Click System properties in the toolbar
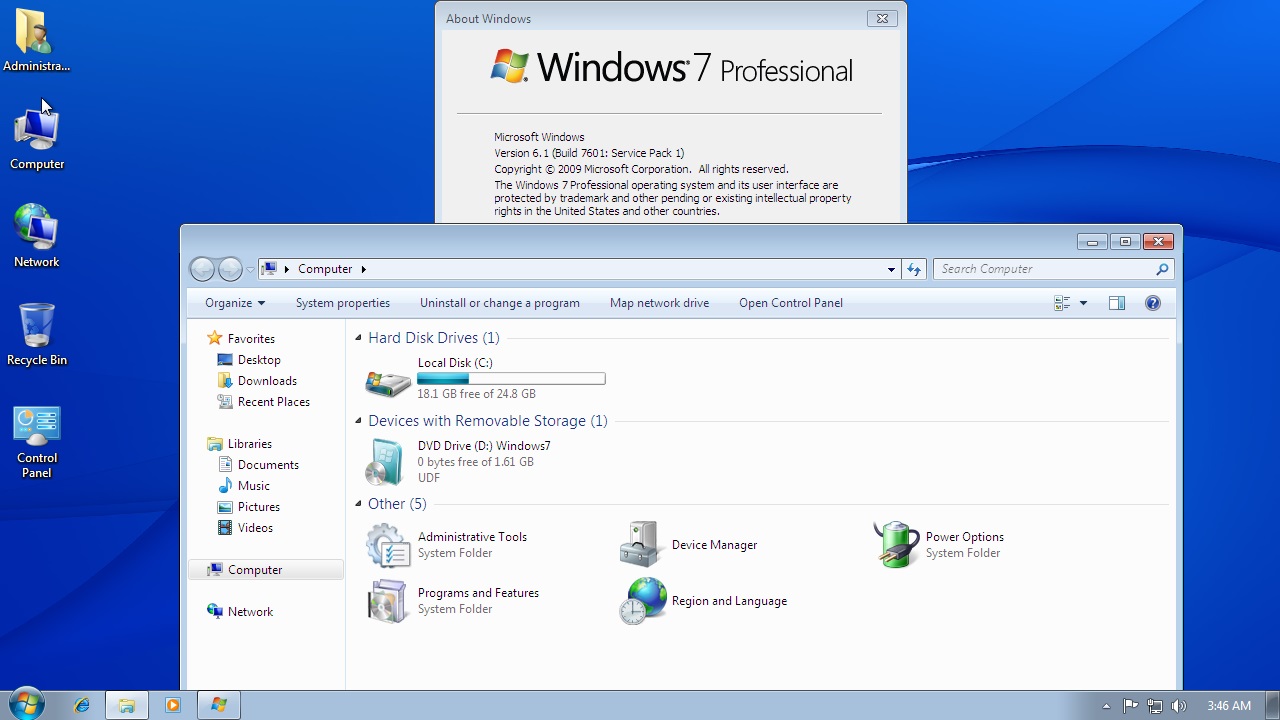 [343, 303]
